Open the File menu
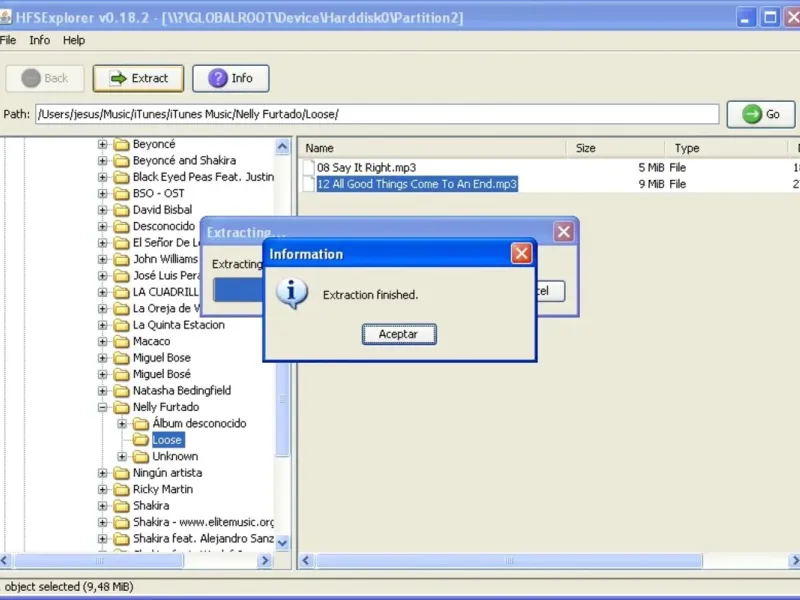Screen dimensions: 800x600 tap(8, 40)
